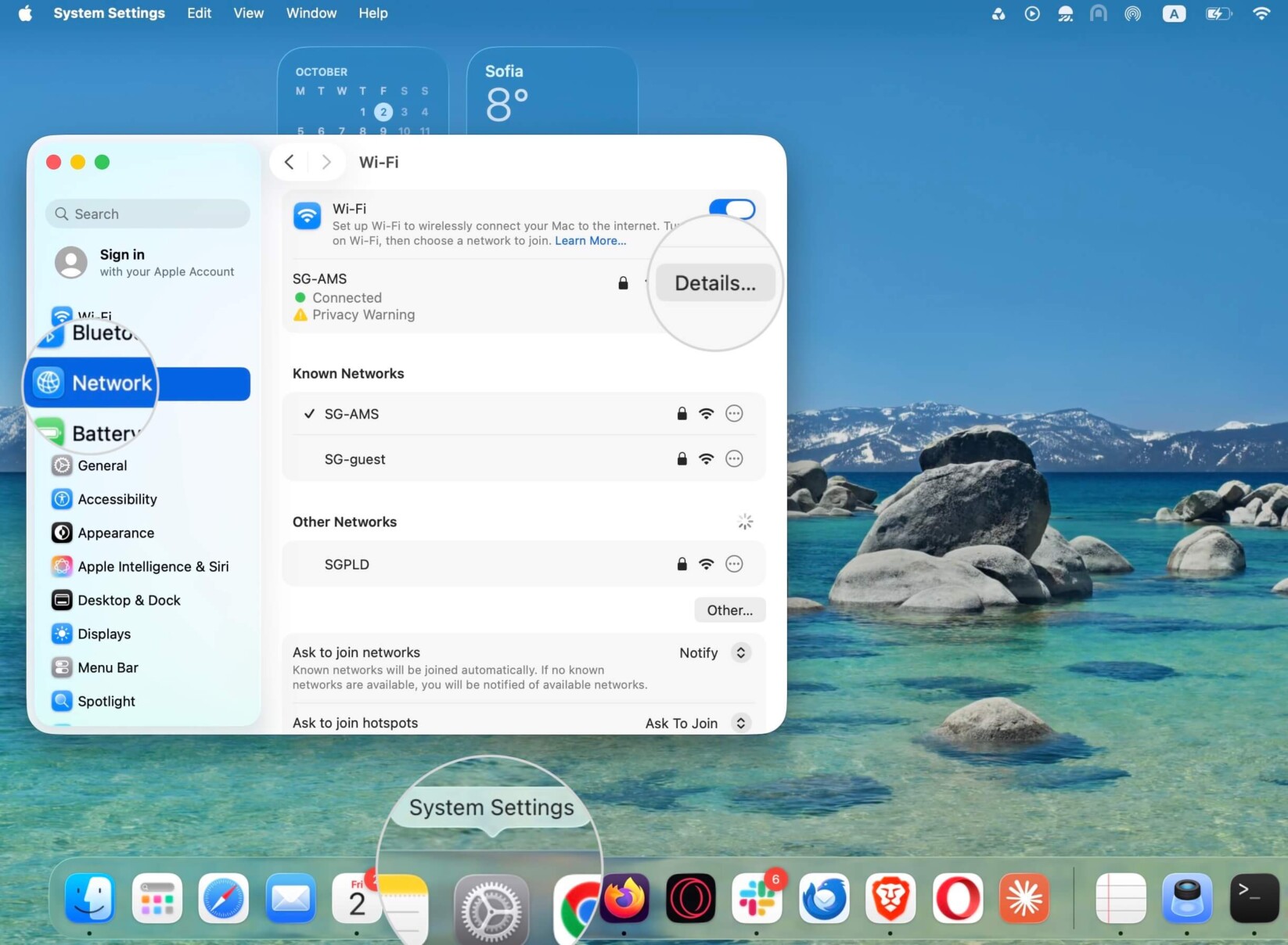The width and height of the screenshot is (1288, 945).
Task: Click the Search field in sidebar
Action: click(x=148, y=214)
